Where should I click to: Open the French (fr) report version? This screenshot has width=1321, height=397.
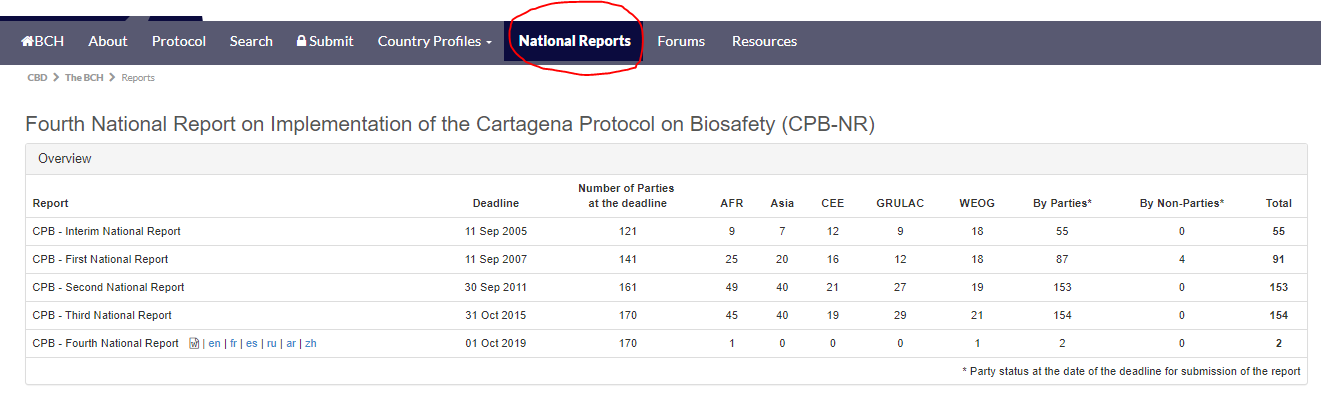[x=233, y=343]
